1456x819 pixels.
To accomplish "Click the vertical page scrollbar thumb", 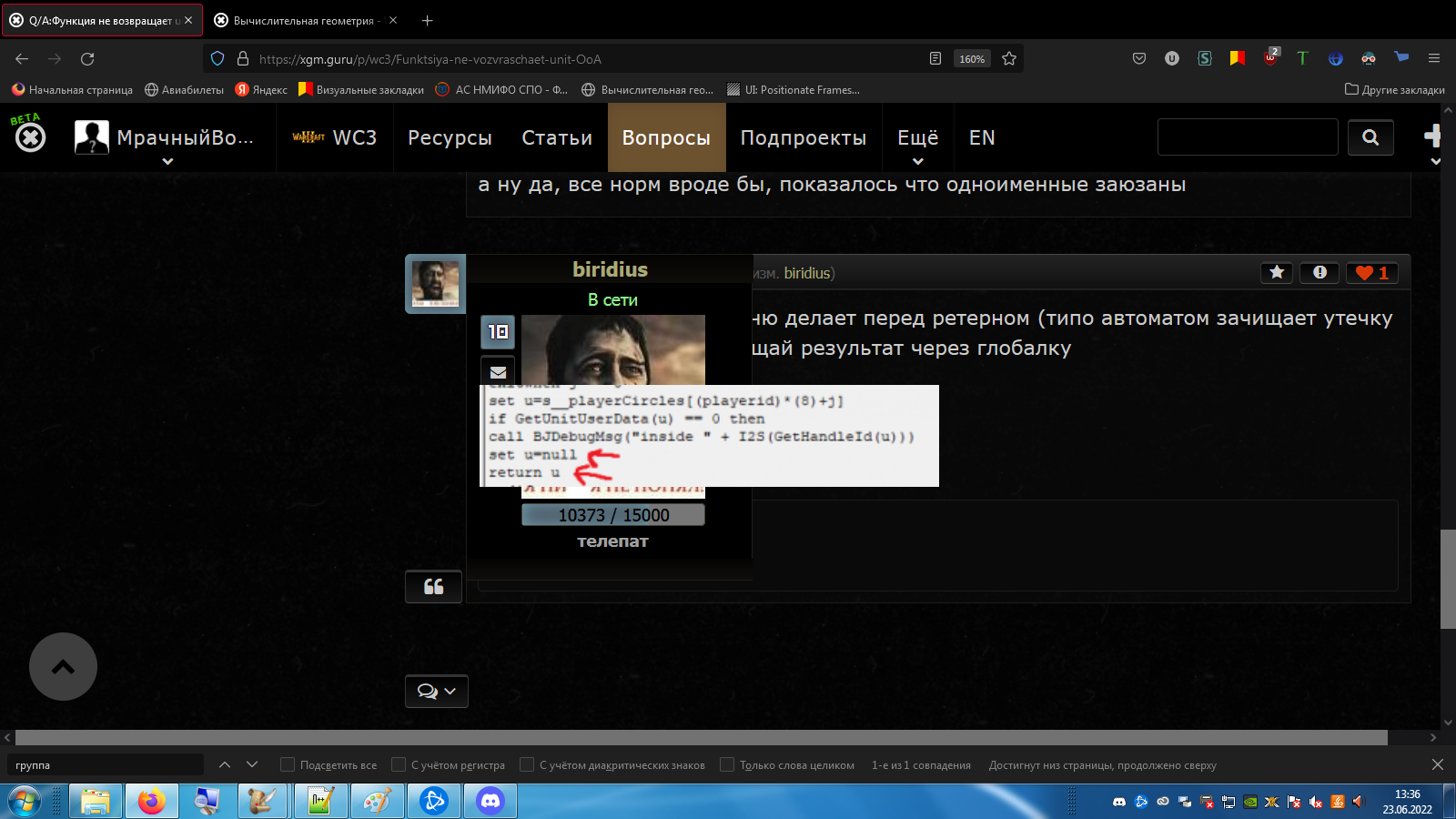I will tap(1448, 579).
